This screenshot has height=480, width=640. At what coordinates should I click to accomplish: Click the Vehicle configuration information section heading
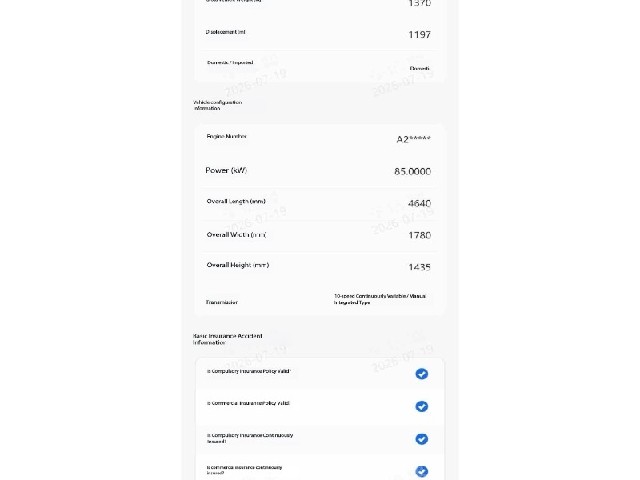218,105
